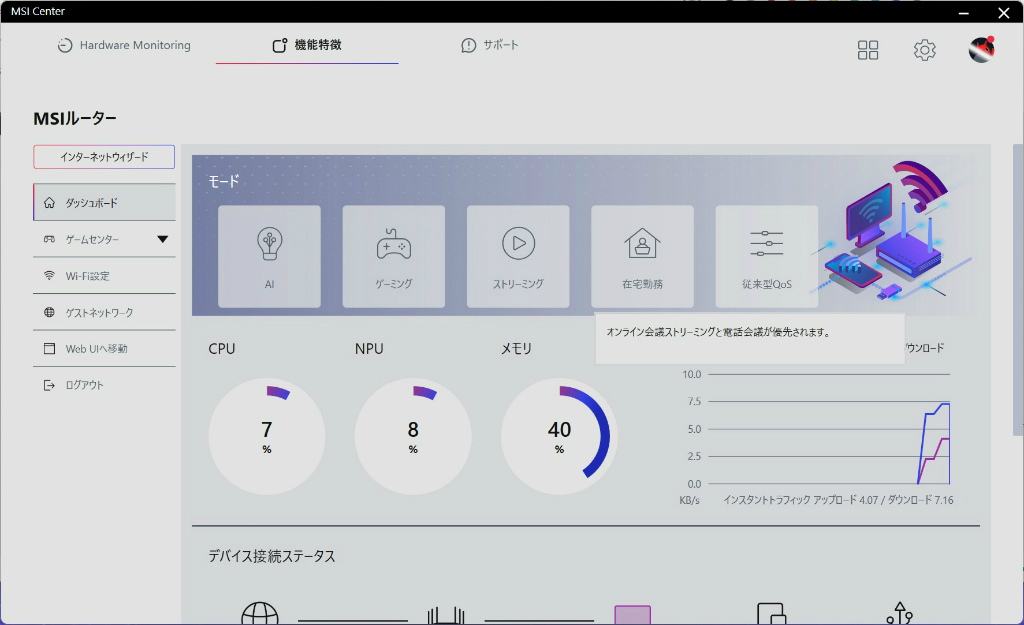The width and height of the screenshot is (1024, 625).
Task: Open the apps grid icon
Action: pyautogui.click(x=868, y=50)
